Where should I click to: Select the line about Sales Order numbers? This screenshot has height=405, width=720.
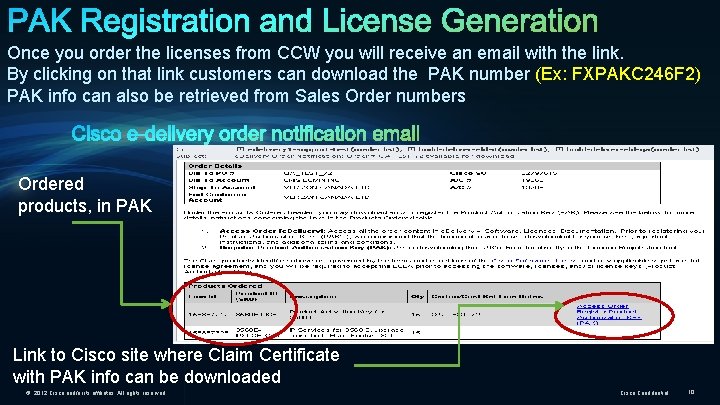236,96
